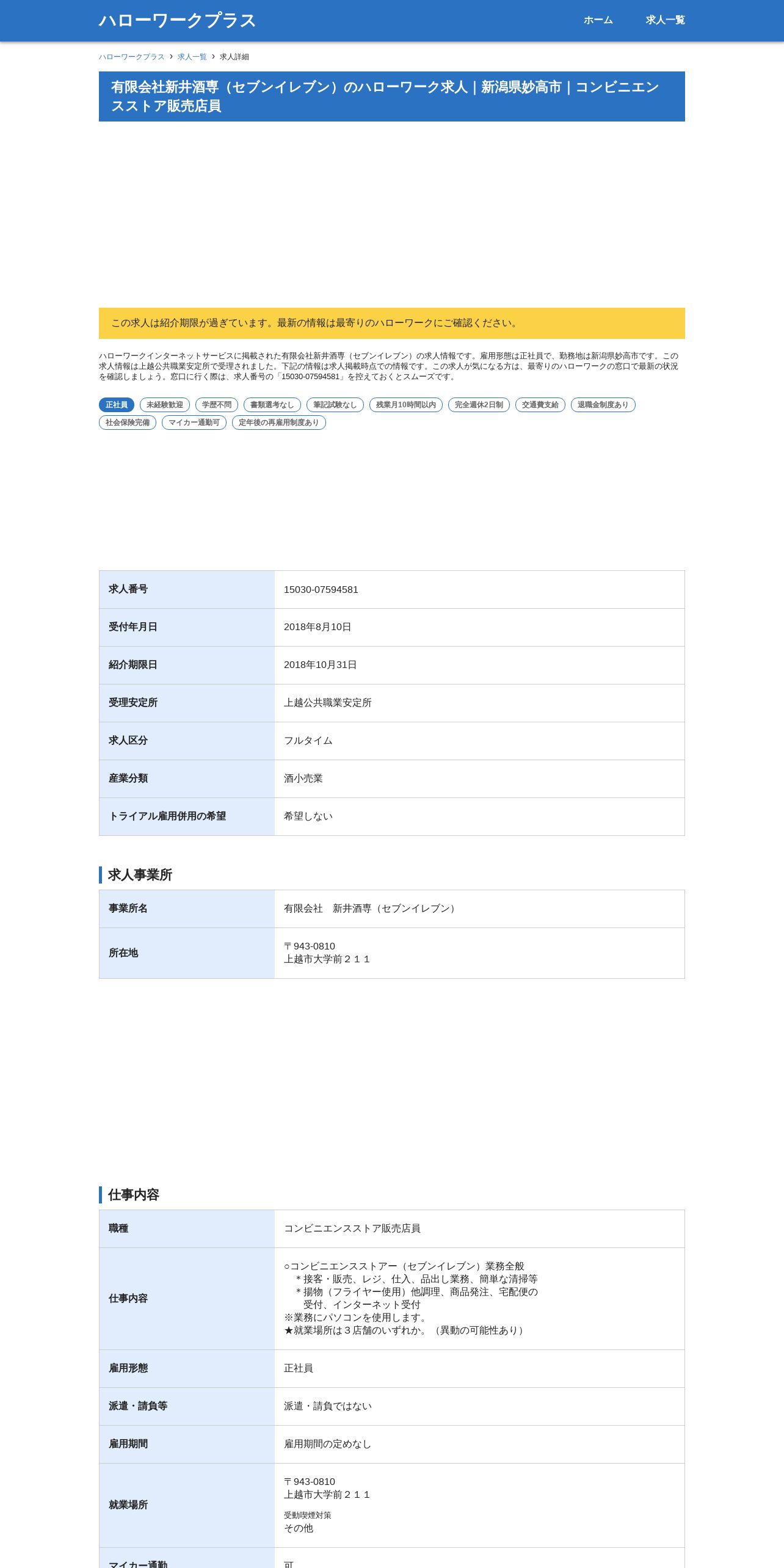Click the 求人区分 row label
Screen dimensions: 784x1568
pos(128,741)
